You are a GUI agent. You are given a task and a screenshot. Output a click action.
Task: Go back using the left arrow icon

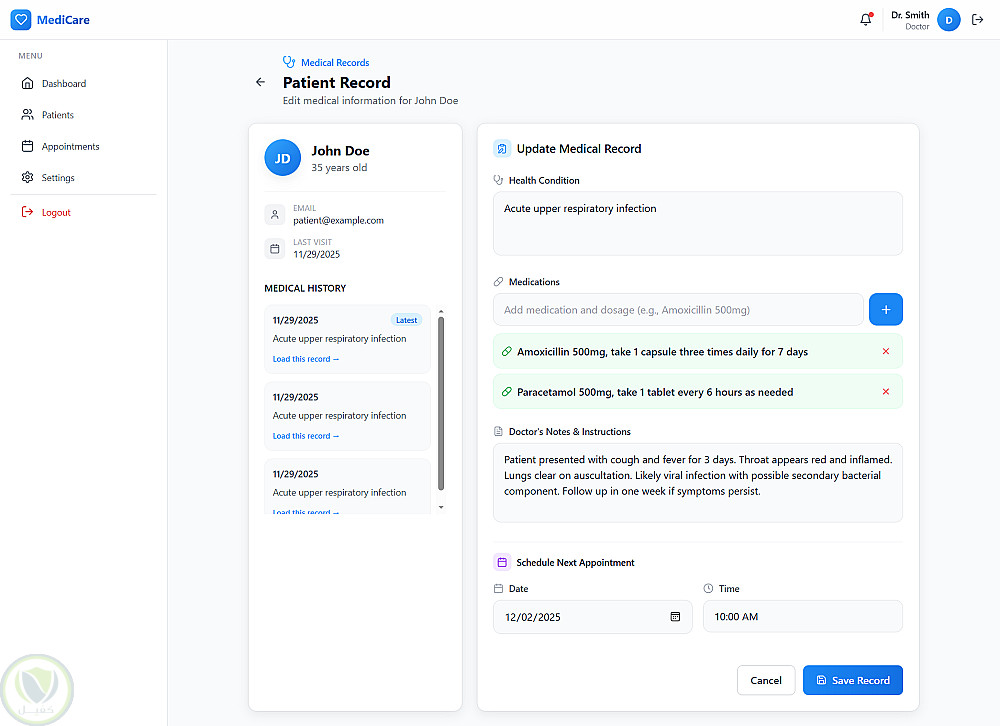click(x=261, y=82)
